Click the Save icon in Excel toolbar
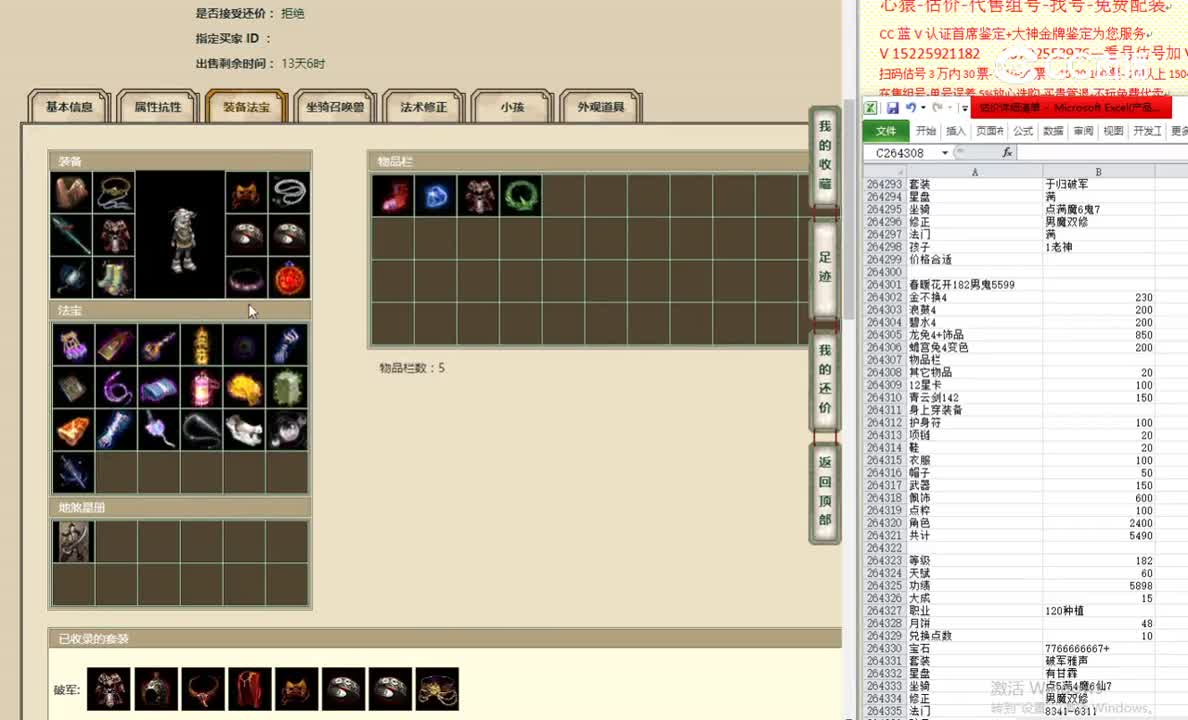 click(x=893, y=108)
